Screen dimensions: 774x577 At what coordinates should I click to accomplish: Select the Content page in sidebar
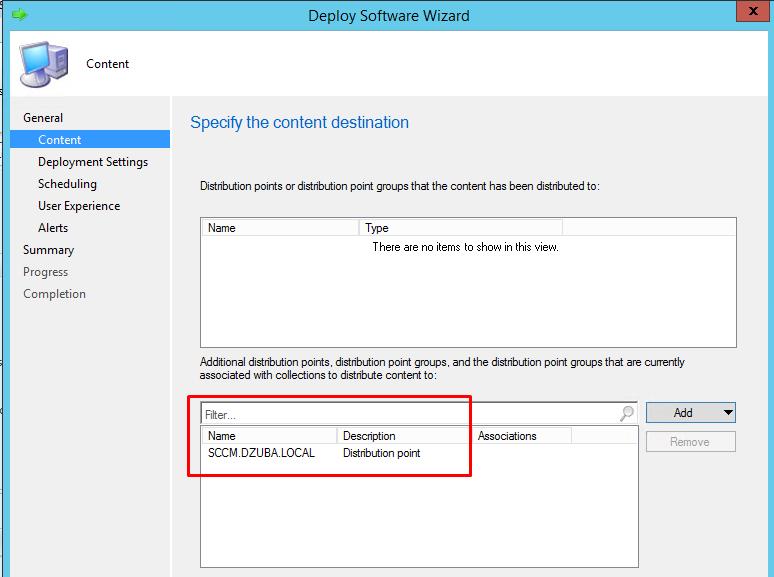tap(60, 140)
